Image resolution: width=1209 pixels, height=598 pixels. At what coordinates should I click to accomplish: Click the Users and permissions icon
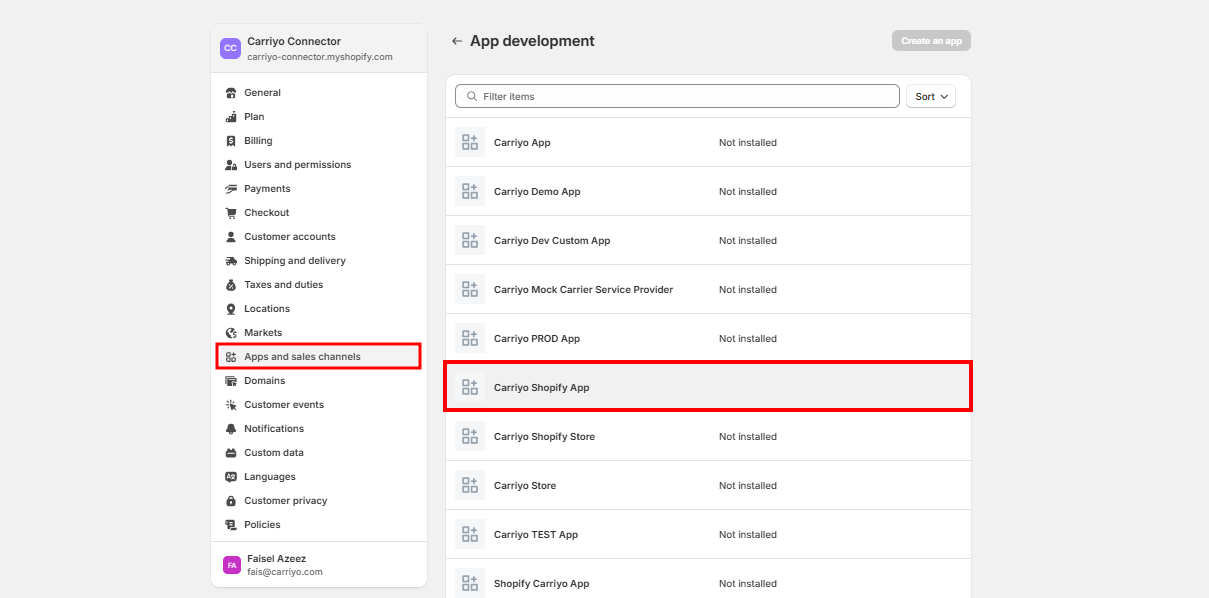231,165
